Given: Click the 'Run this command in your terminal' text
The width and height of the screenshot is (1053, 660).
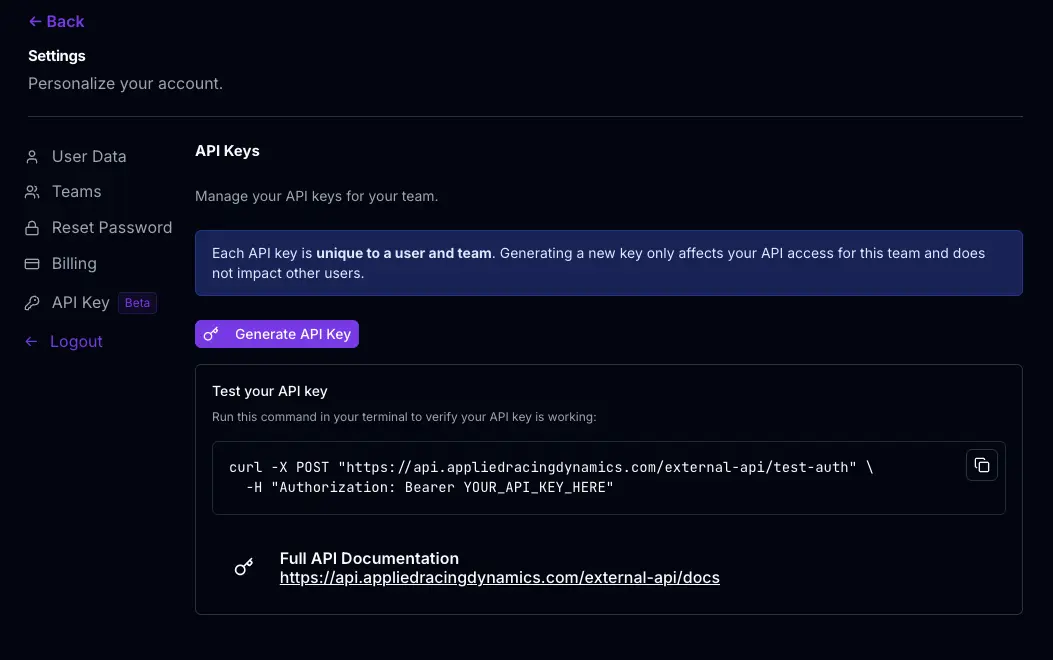Looking at the screenshot, I should [404, 417].
